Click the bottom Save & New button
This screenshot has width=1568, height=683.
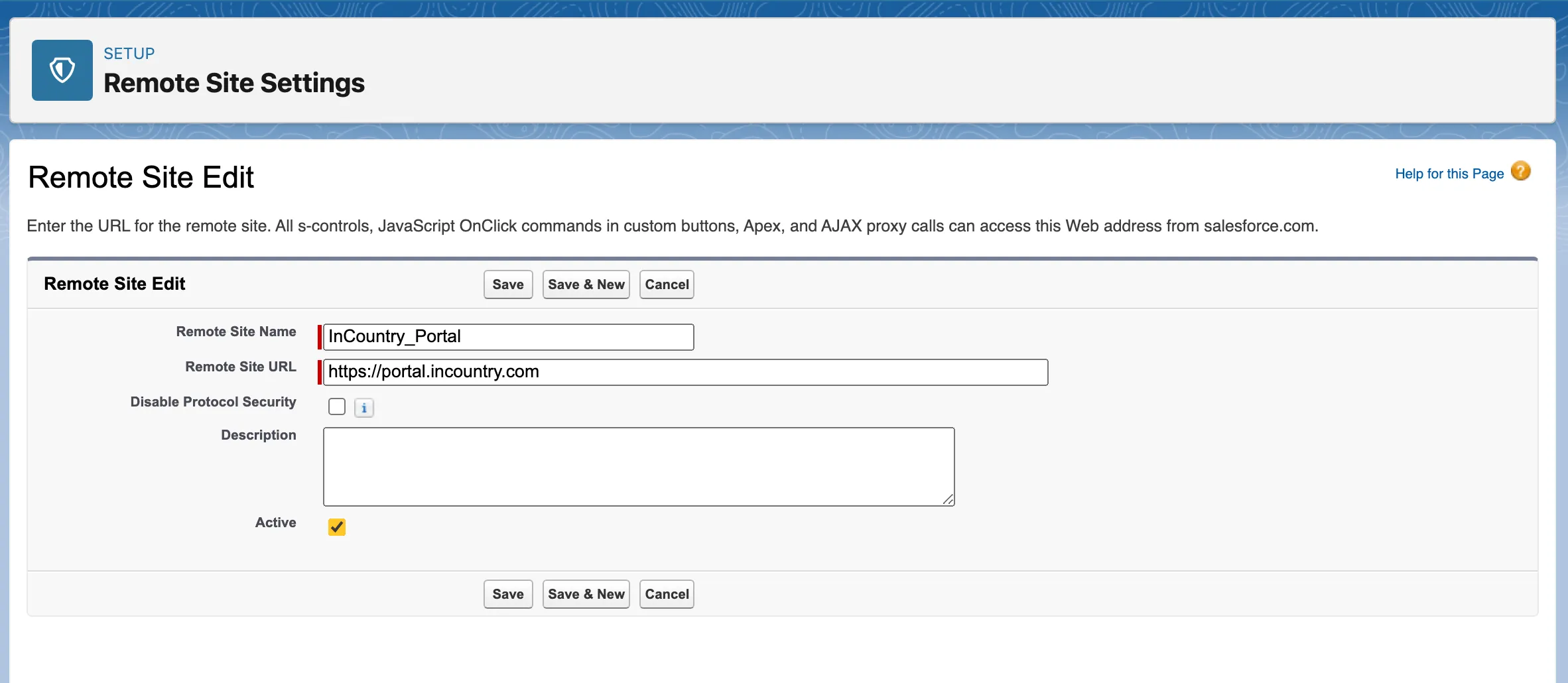(586, 594)
